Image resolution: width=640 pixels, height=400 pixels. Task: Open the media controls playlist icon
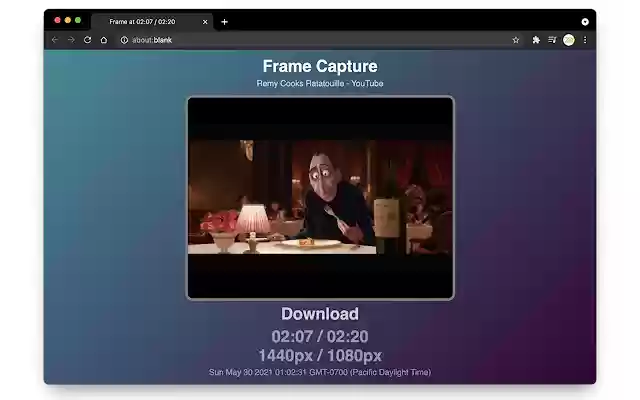click(x=552, y=40)
